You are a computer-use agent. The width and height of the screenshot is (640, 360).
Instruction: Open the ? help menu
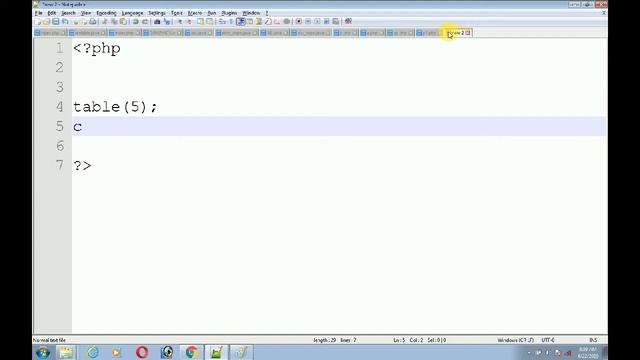pos(267,13)
